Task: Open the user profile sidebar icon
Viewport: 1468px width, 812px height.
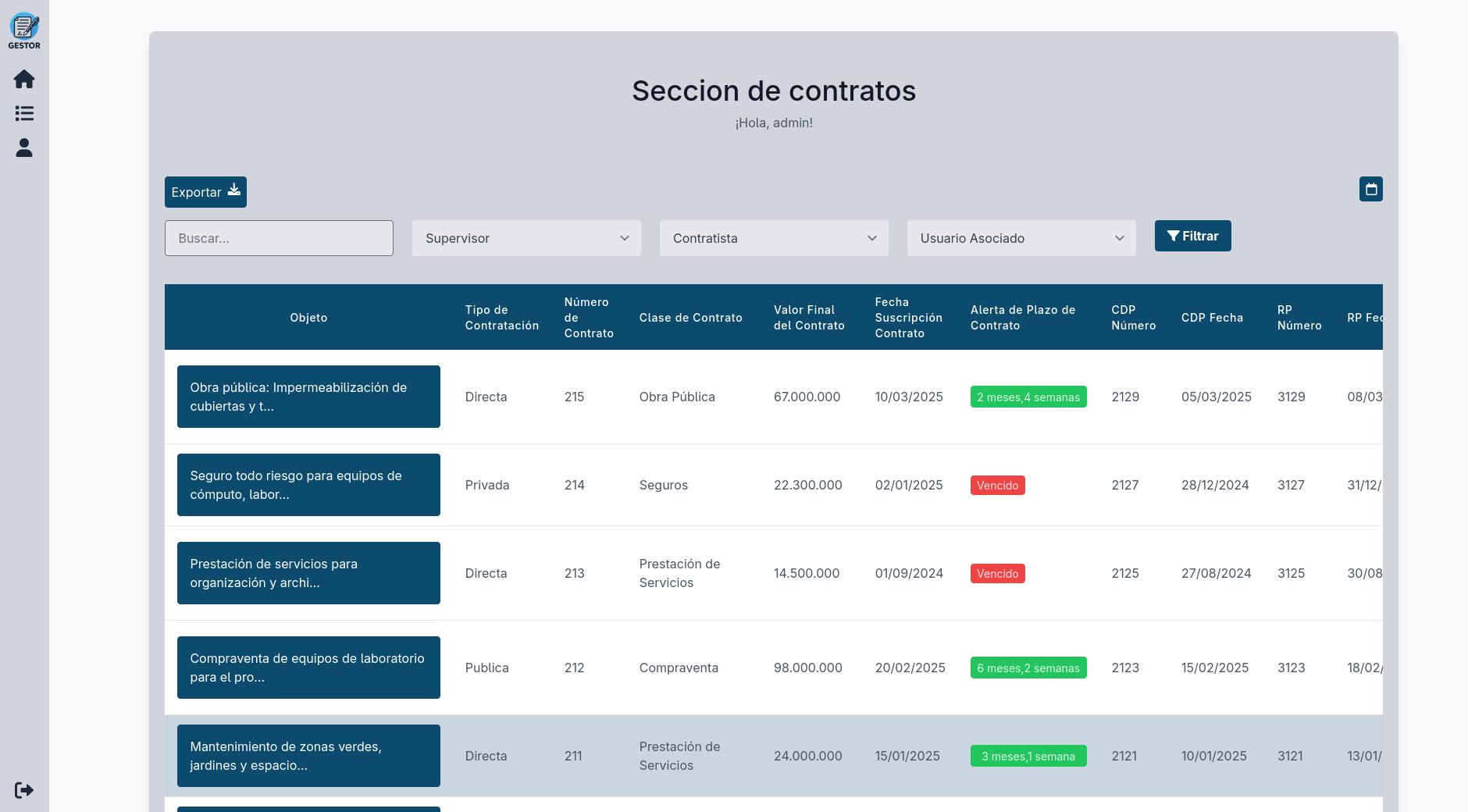Action: (x=24, y=148)
